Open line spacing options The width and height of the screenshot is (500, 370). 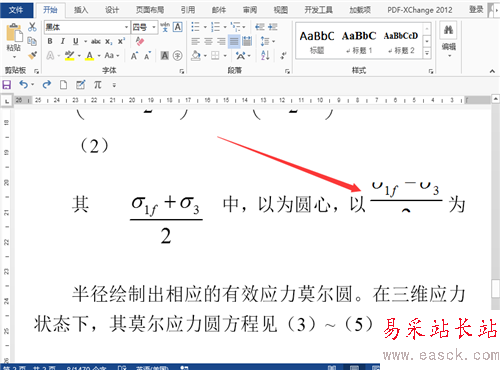pyautogui.click(x=265, y=41)
